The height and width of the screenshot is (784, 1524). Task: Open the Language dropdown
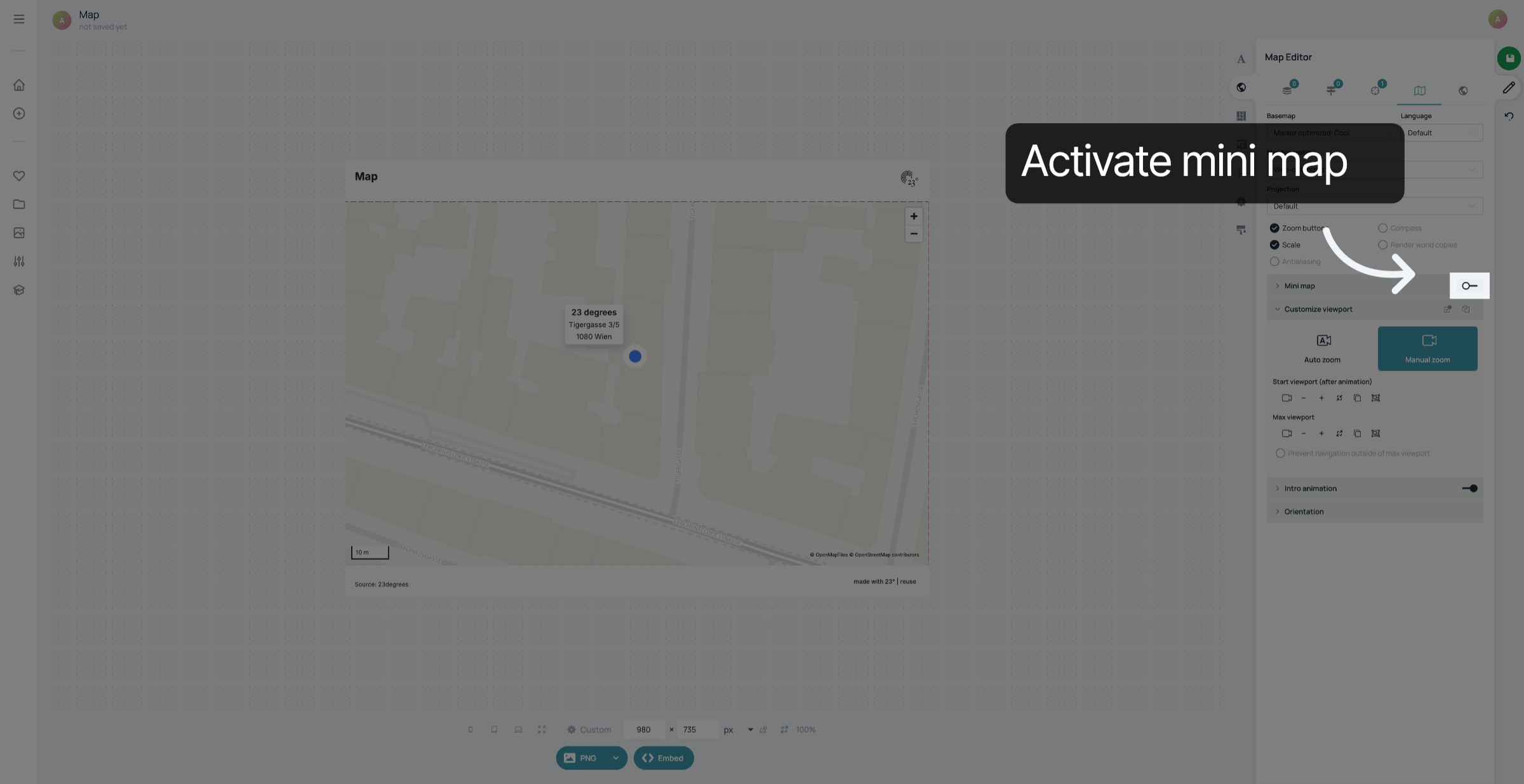click(1441, 133)
